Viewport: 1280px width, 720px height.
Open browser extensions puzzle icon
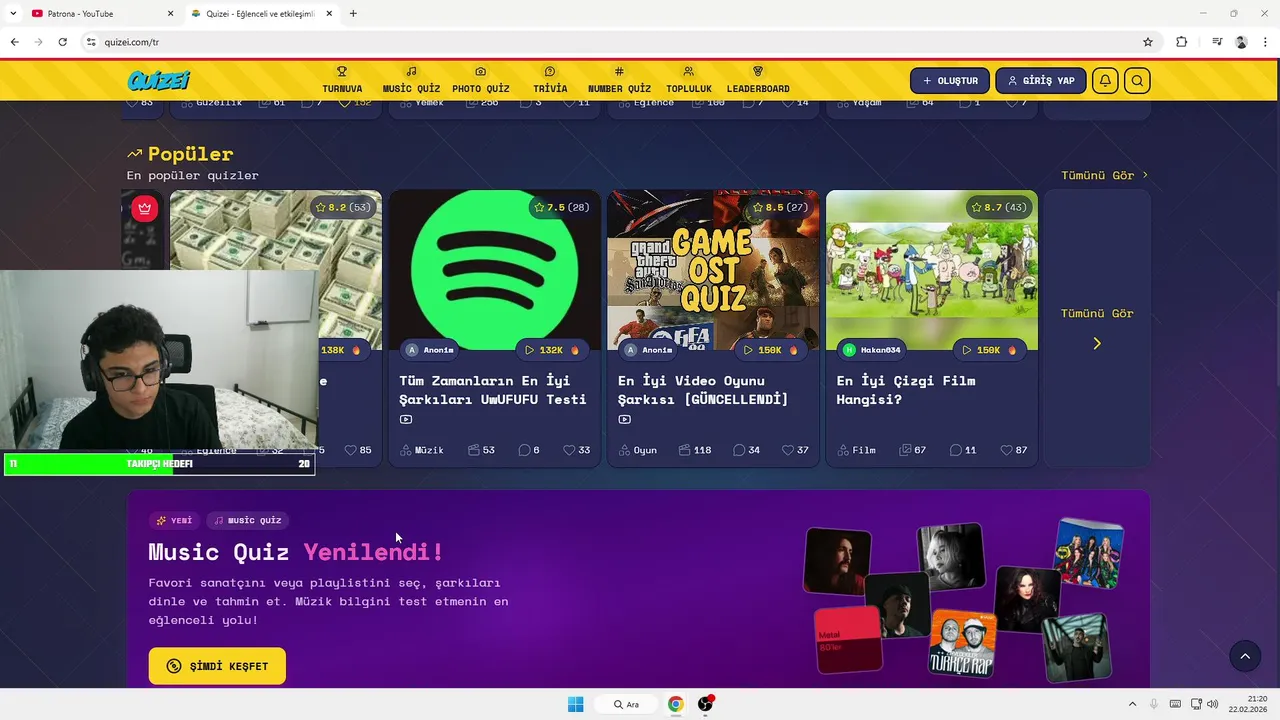coord(1181,42)
